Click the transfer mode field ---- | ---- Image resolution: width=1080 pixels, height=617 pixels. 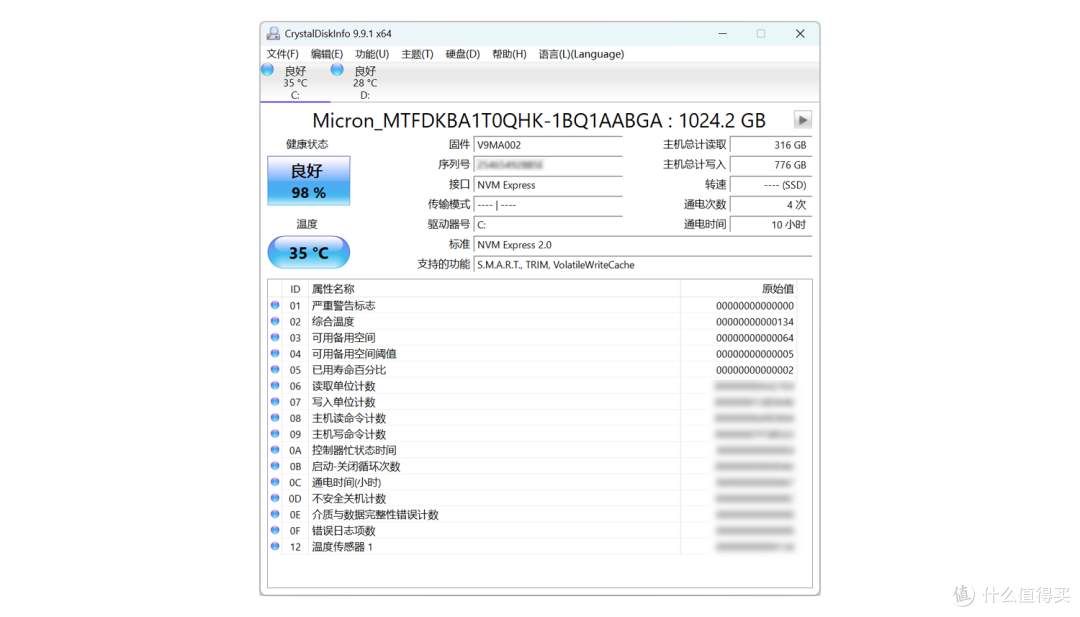point(548,205)
